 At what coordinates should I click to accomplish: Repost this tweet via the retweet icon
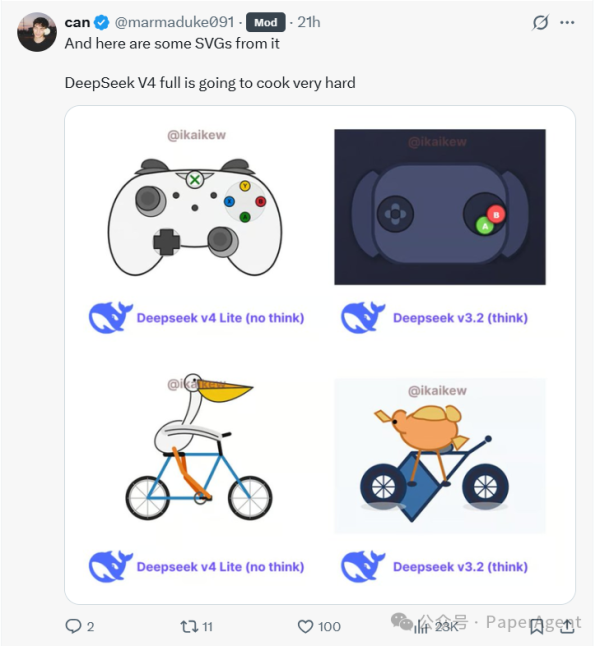point(188,626)
